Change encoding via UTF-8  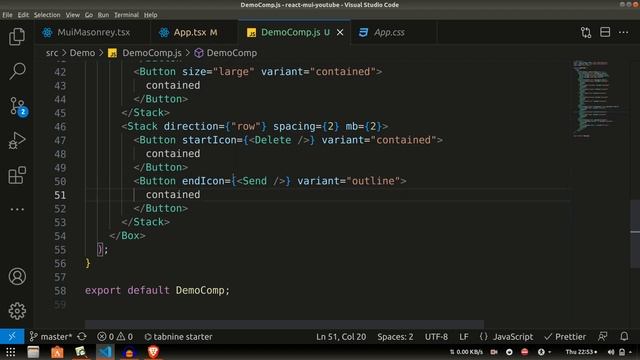click(x=436, y=337)
